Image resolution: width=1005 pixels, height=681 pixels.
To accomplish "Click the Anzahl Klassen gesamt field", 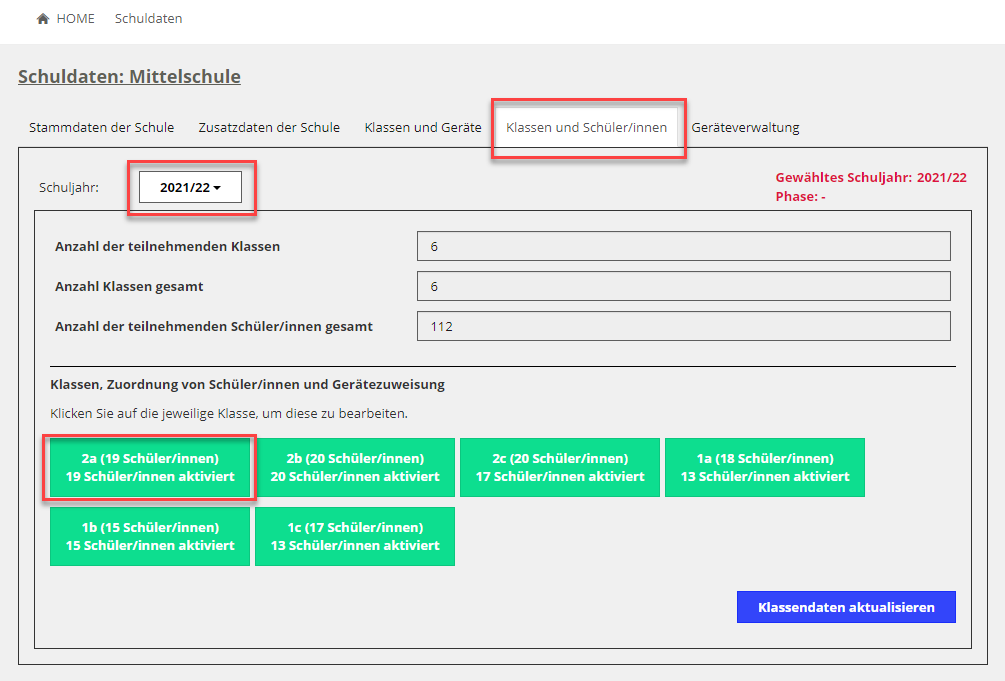I will [683, 287].
